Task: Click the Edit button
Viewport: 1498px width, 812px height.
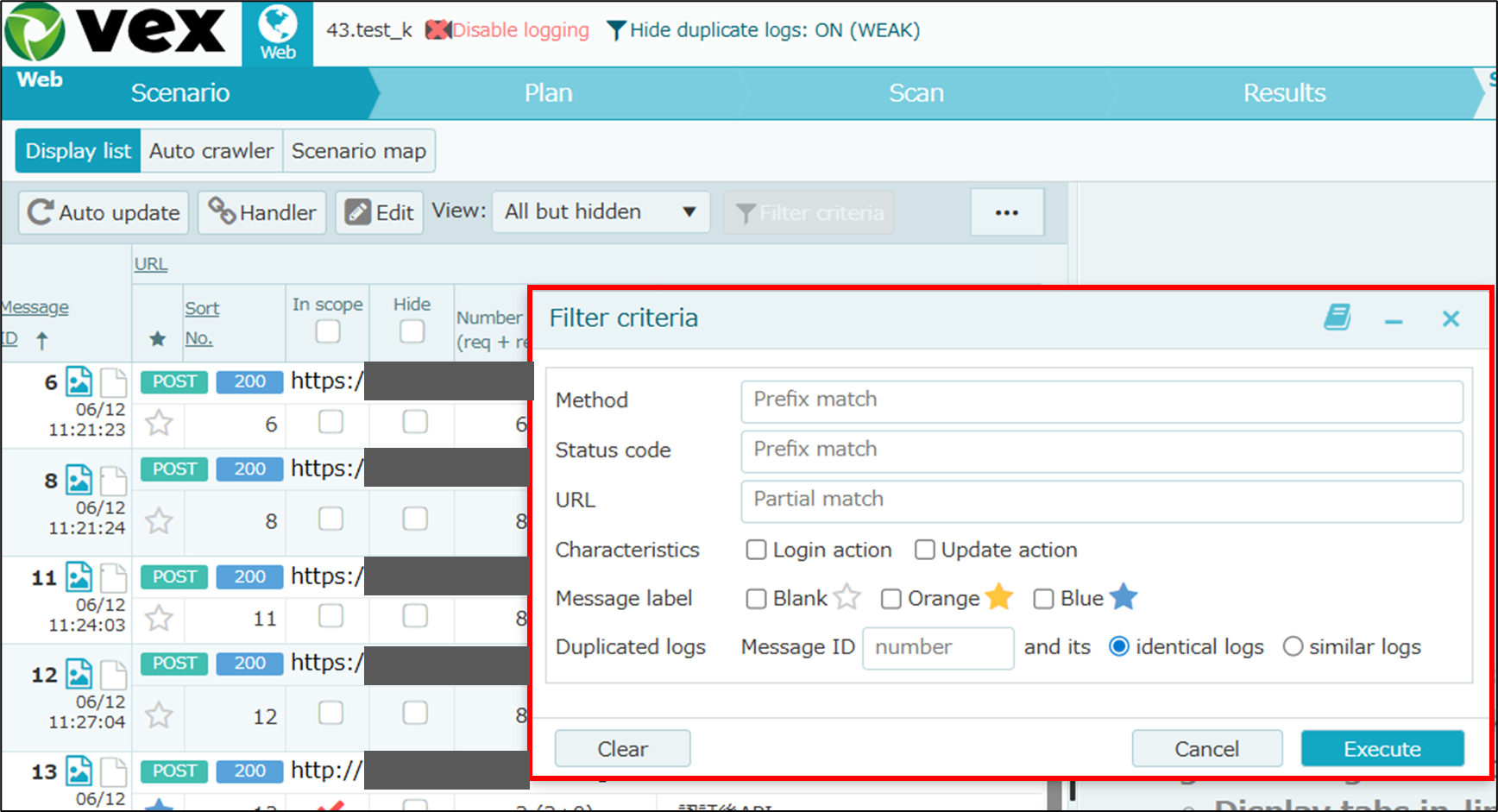Action: [x=380, y=212]
